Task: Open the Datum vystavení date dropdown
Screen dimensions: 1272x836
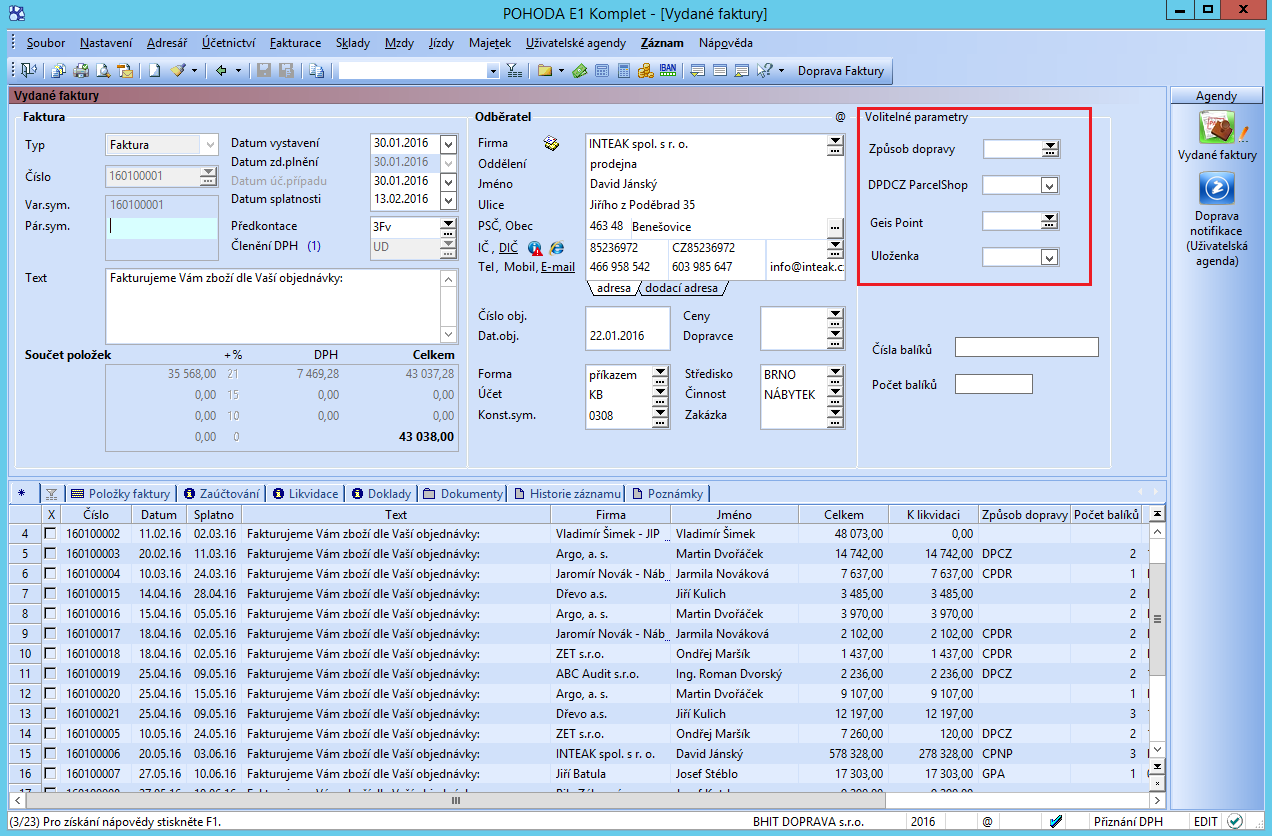Action: [x=447, y=143]
